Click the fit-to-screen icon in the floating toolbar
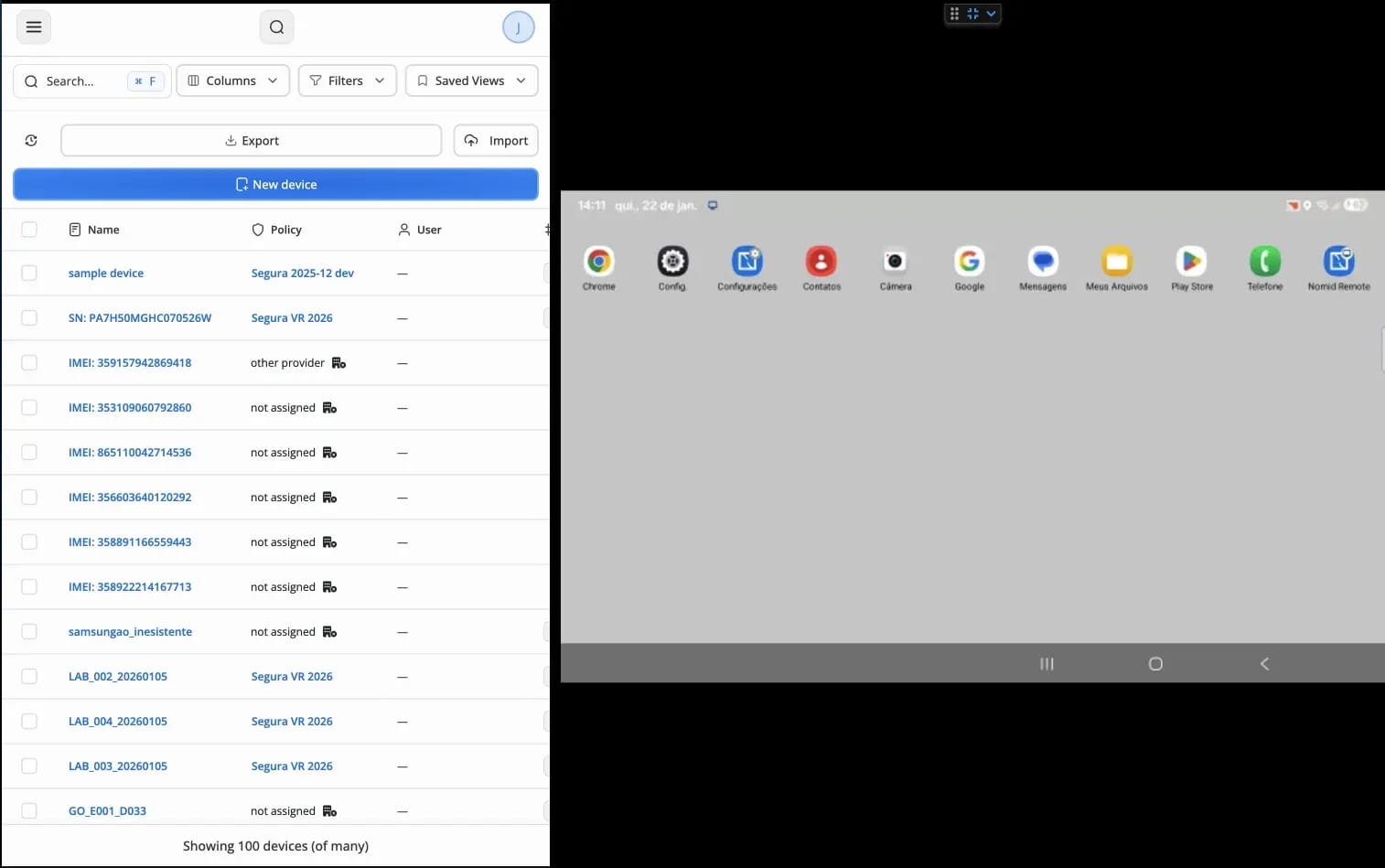Image resolution: width=1385 pixels, height=868 pixels. tap(973, 13)
